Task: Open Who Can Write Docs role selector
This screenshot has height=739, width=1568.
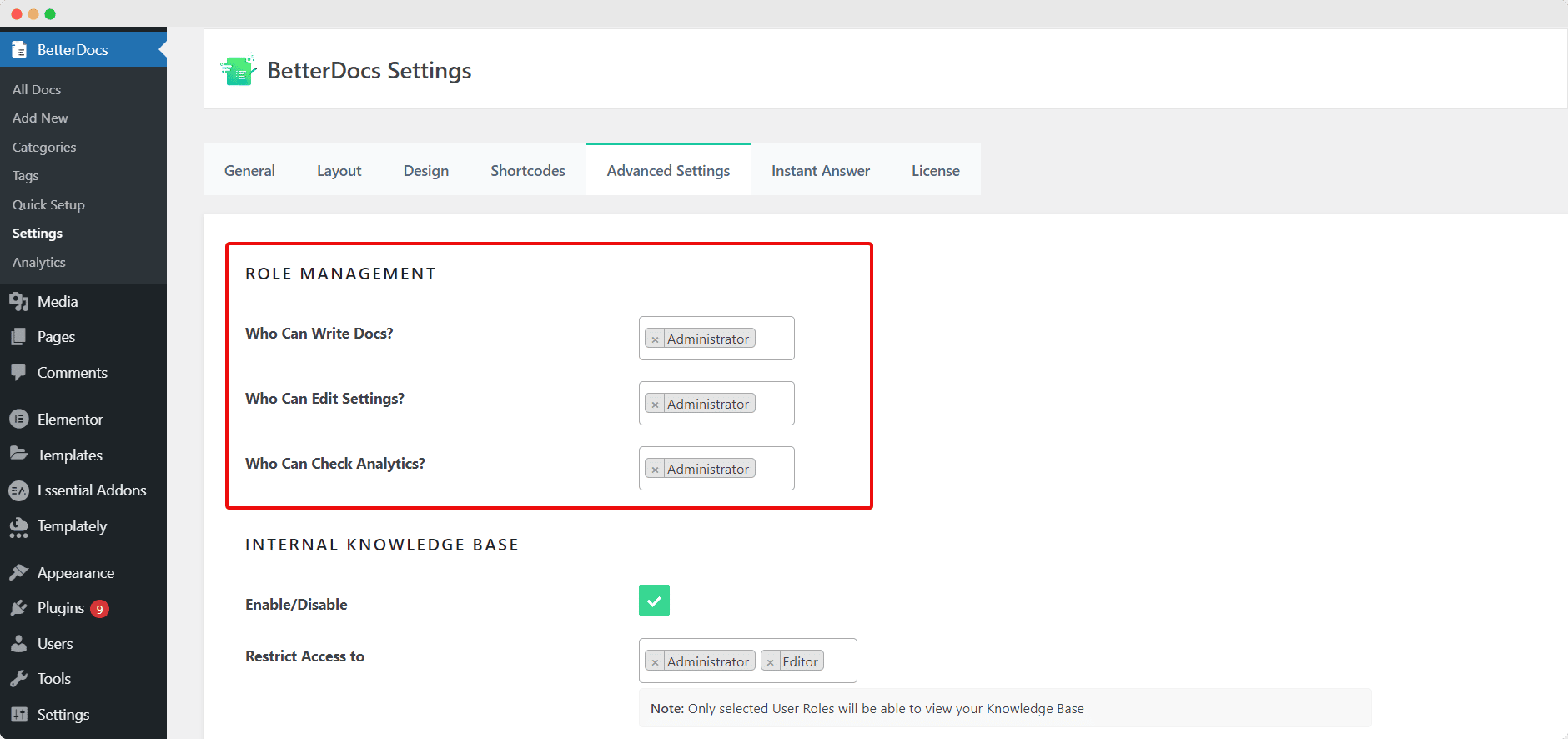Action: click(x=716, y=338)
